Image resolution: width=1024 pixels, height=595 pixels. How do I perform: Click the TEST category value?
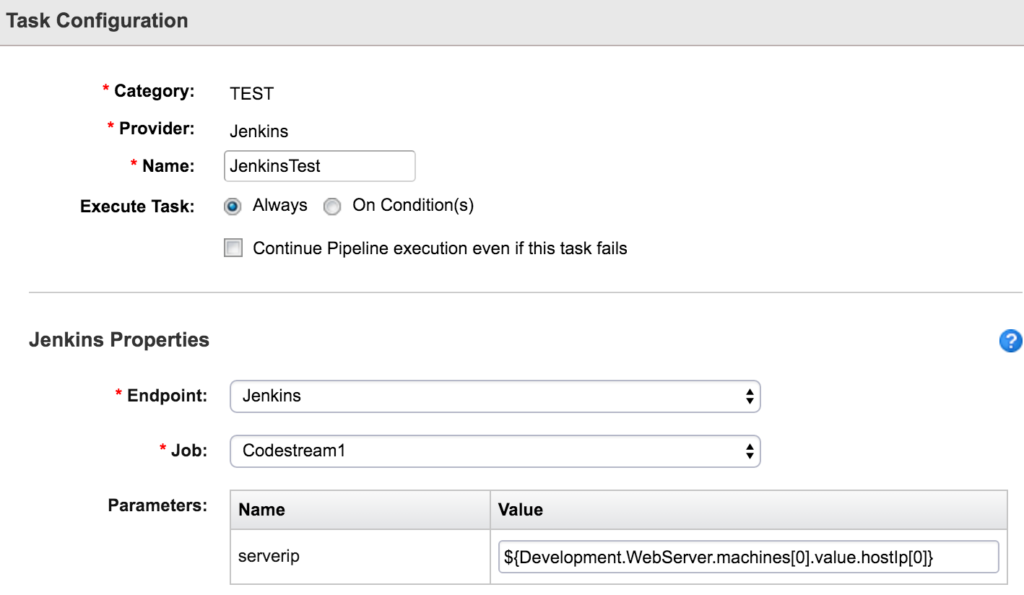[251, 93]
